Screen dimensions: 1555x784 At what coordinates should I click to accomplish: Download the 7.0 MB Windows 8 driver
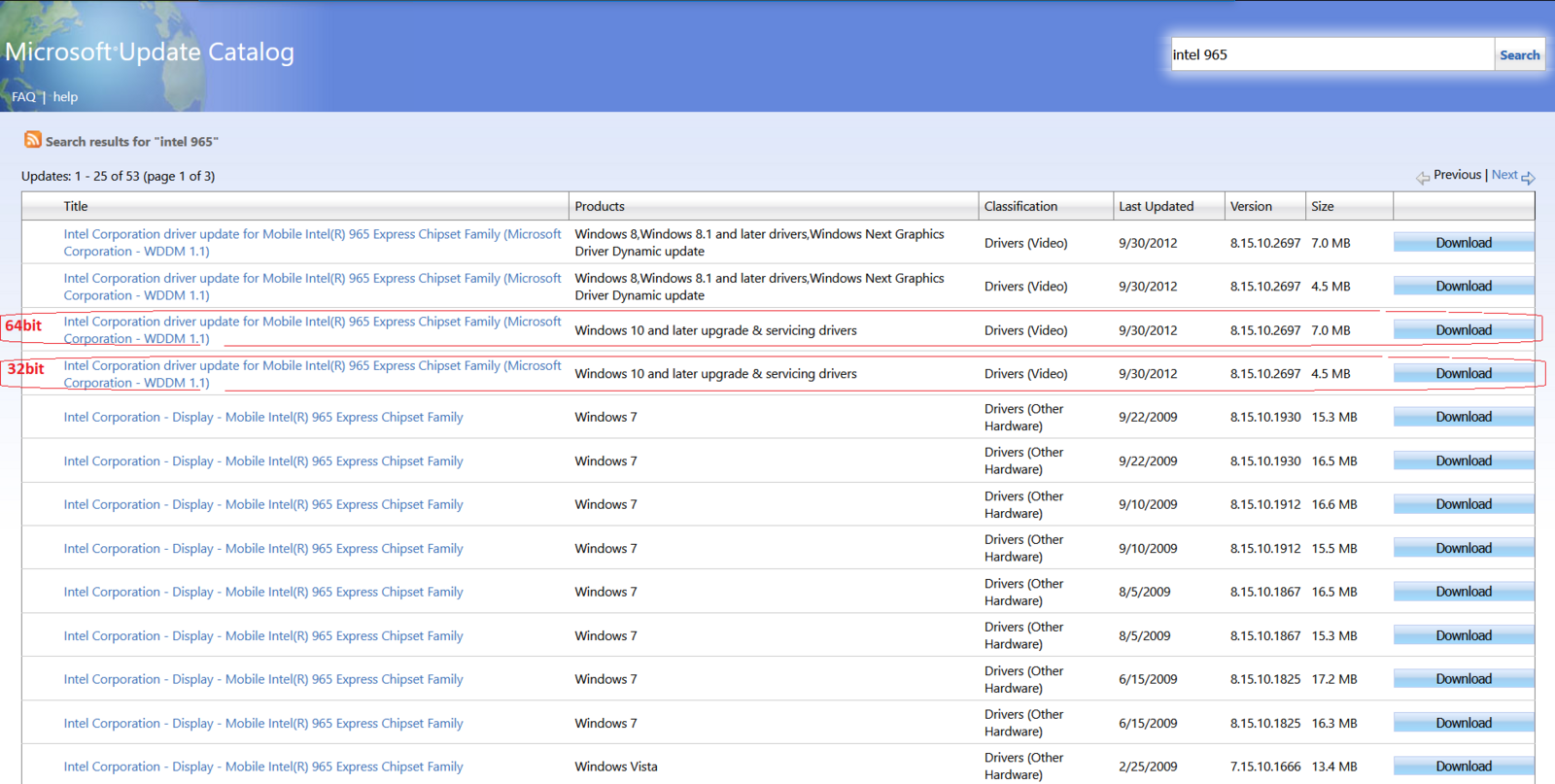[x=1464, y=243]
